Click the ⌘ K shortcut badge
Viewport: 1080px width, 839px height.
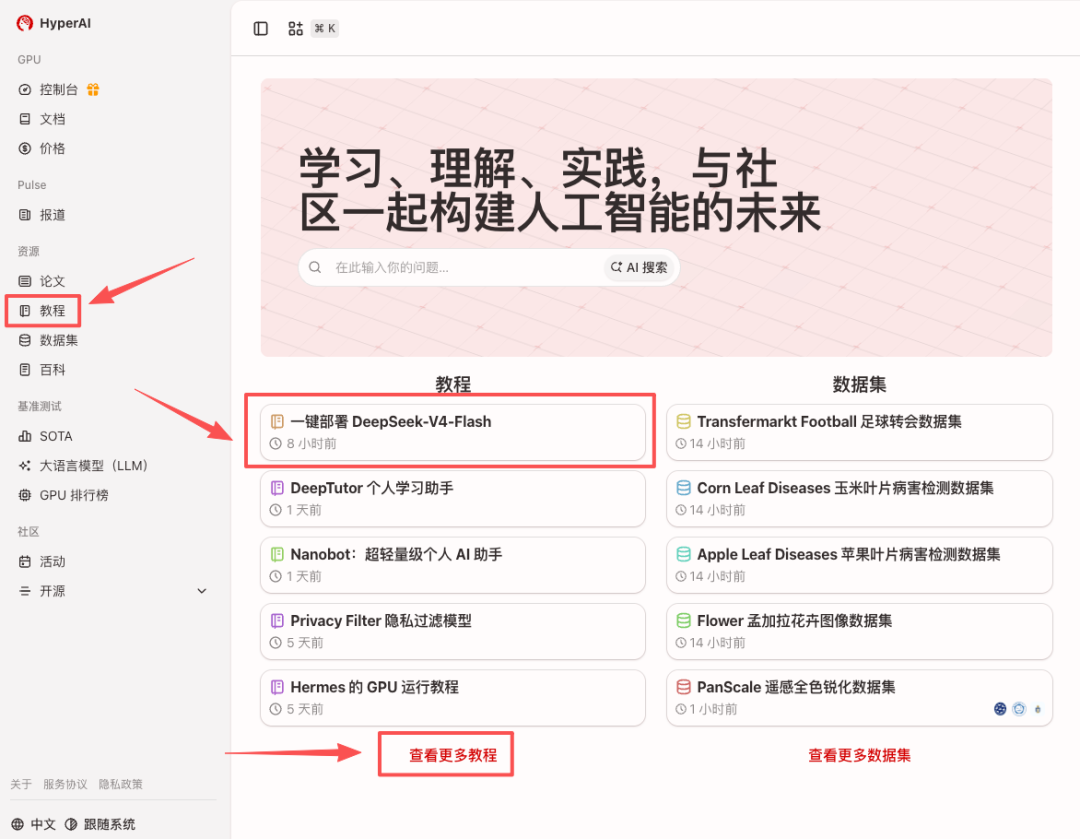coord(324,28)
